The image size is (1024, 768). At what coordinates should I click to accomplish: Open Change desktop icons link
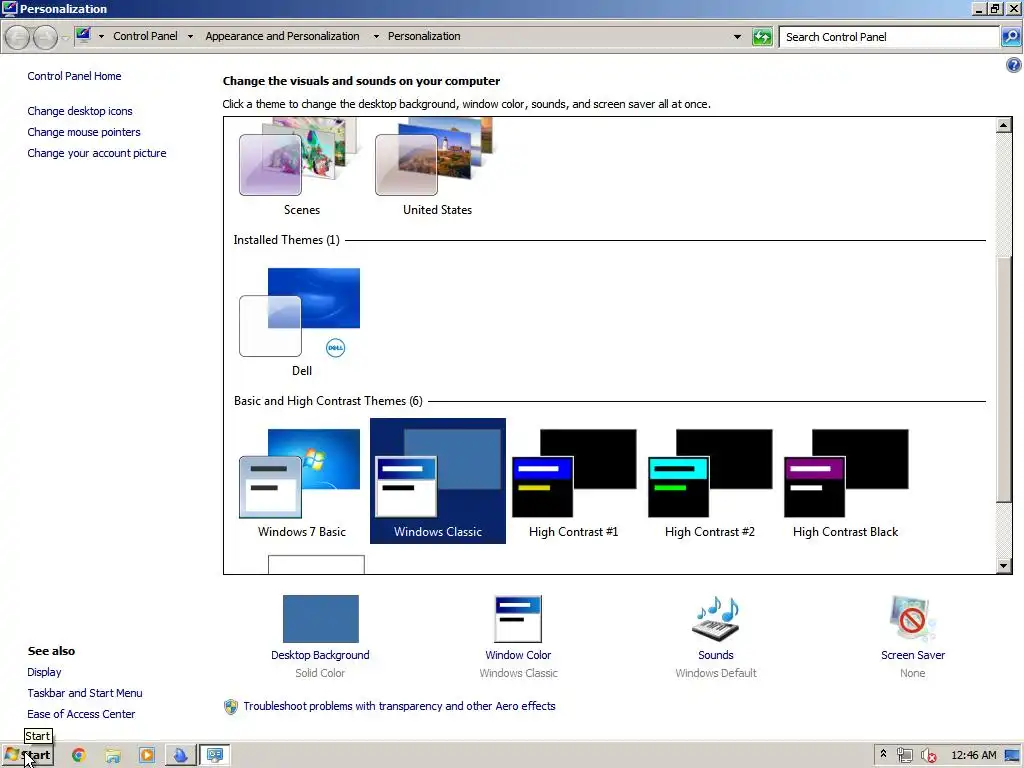click(80, 111)
